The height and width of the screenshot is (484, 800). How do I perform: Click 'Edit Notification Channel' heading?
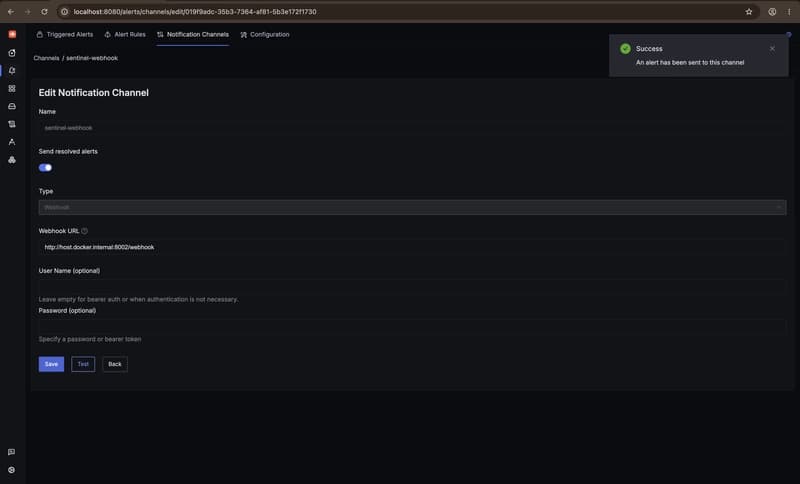(94, 93)
